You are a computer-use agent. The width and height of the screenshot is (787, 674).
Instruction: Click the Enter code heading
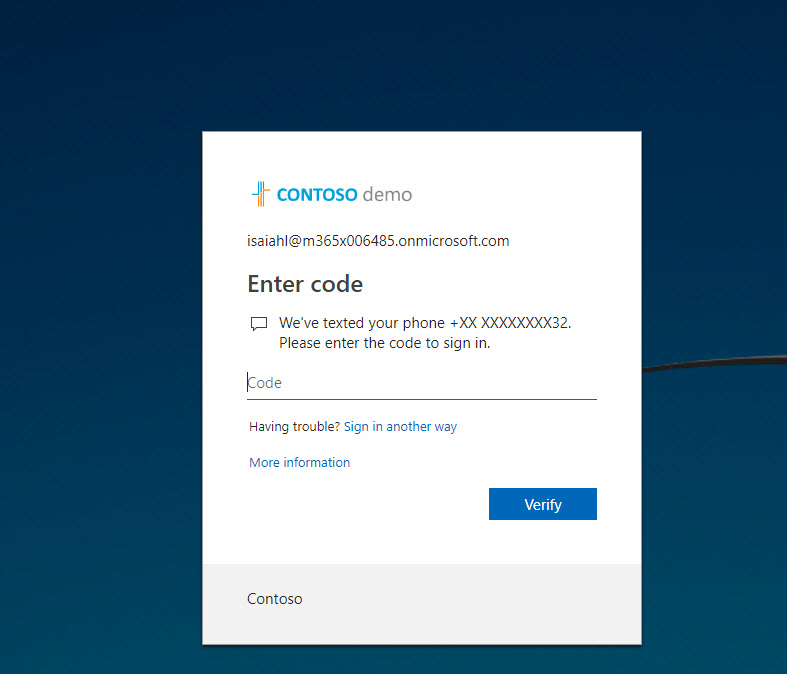[x=305, y=284]
